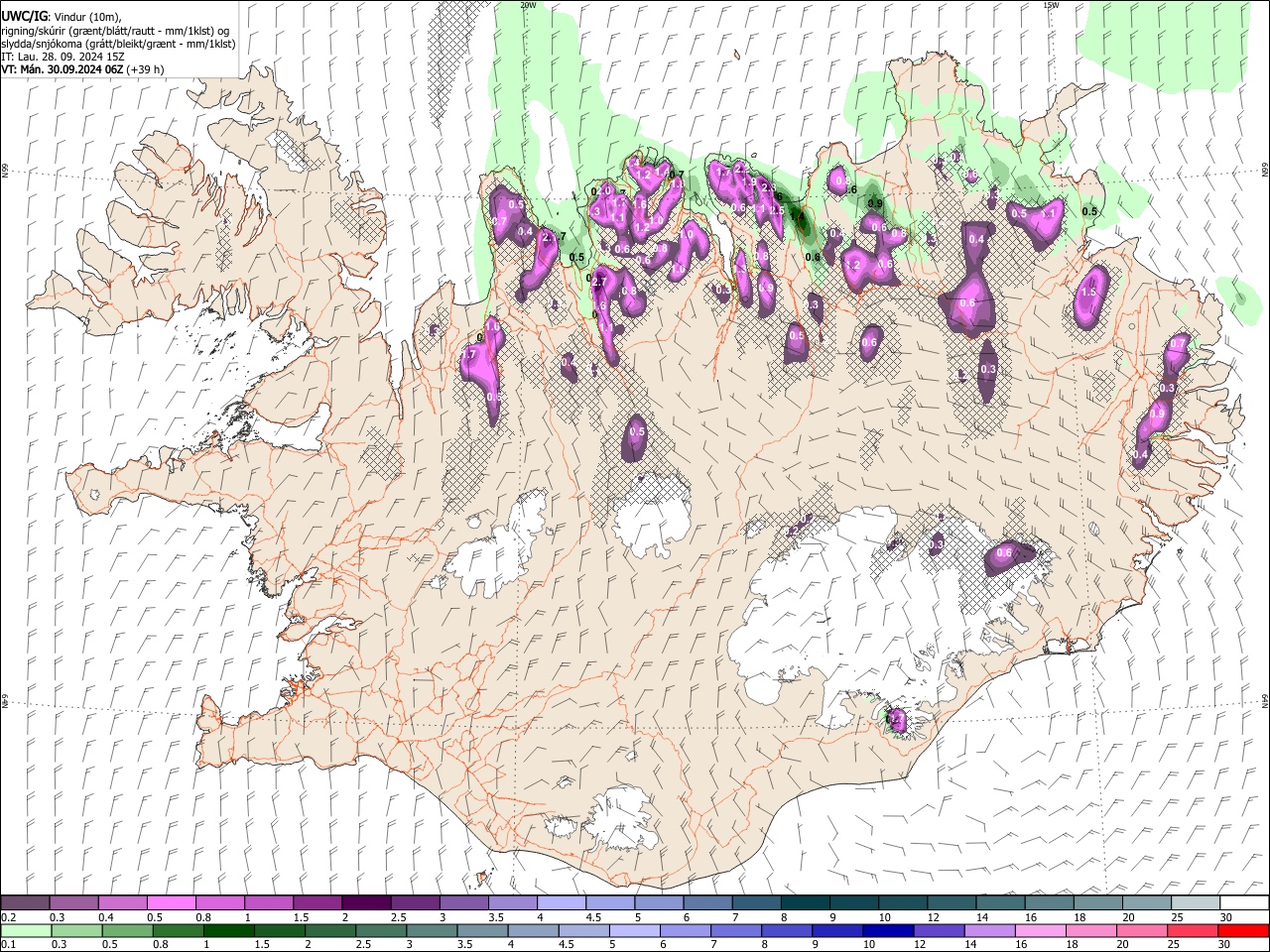Pick lower-row grey-green 3 swatch
Image resolution: width=1270 pixels, height=952 pixels.
(433, 930)
